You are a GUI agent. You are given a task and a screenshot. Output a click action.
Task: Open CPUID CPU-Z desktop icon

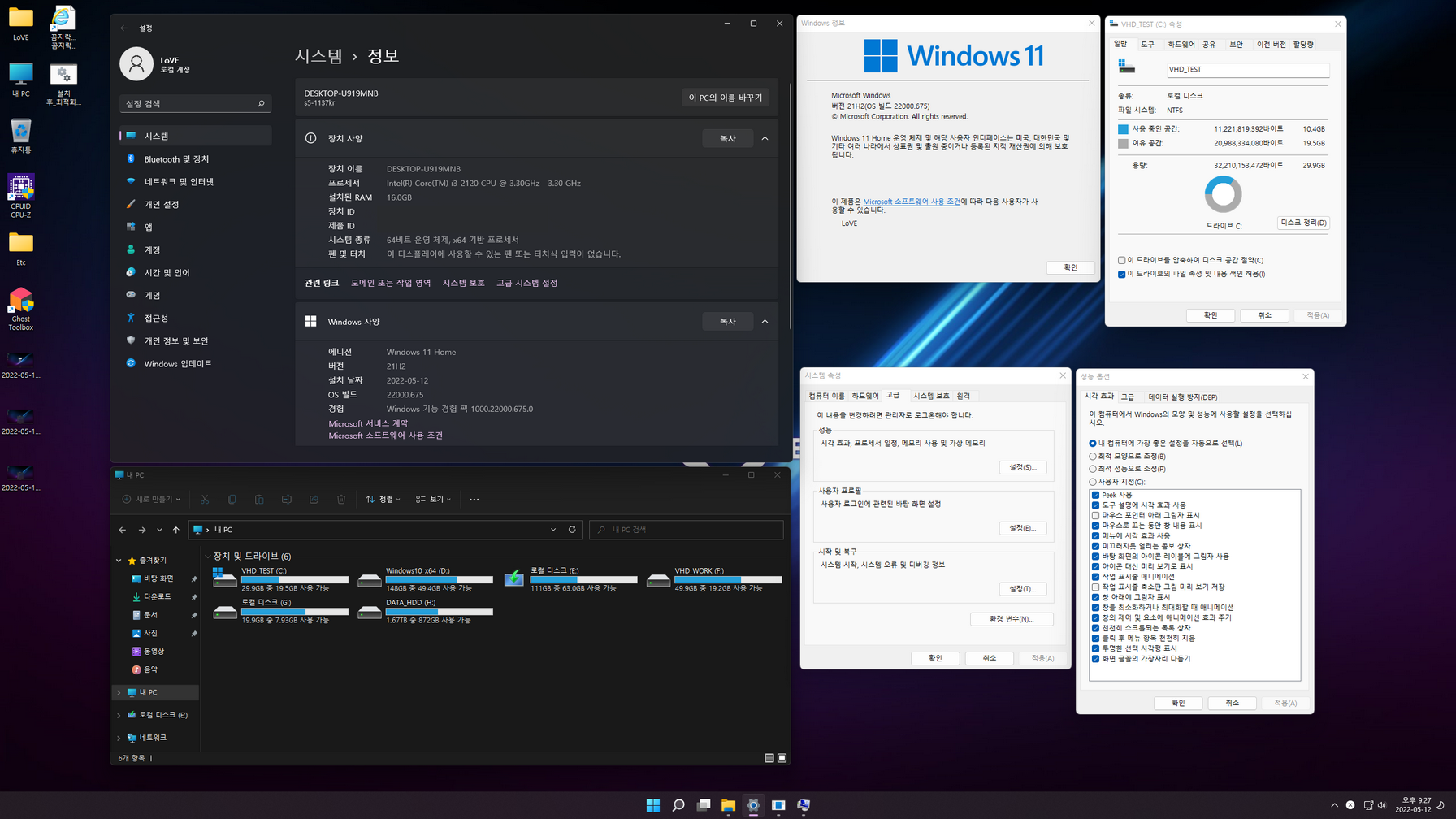pyautogui.click(x=21, y=195)
